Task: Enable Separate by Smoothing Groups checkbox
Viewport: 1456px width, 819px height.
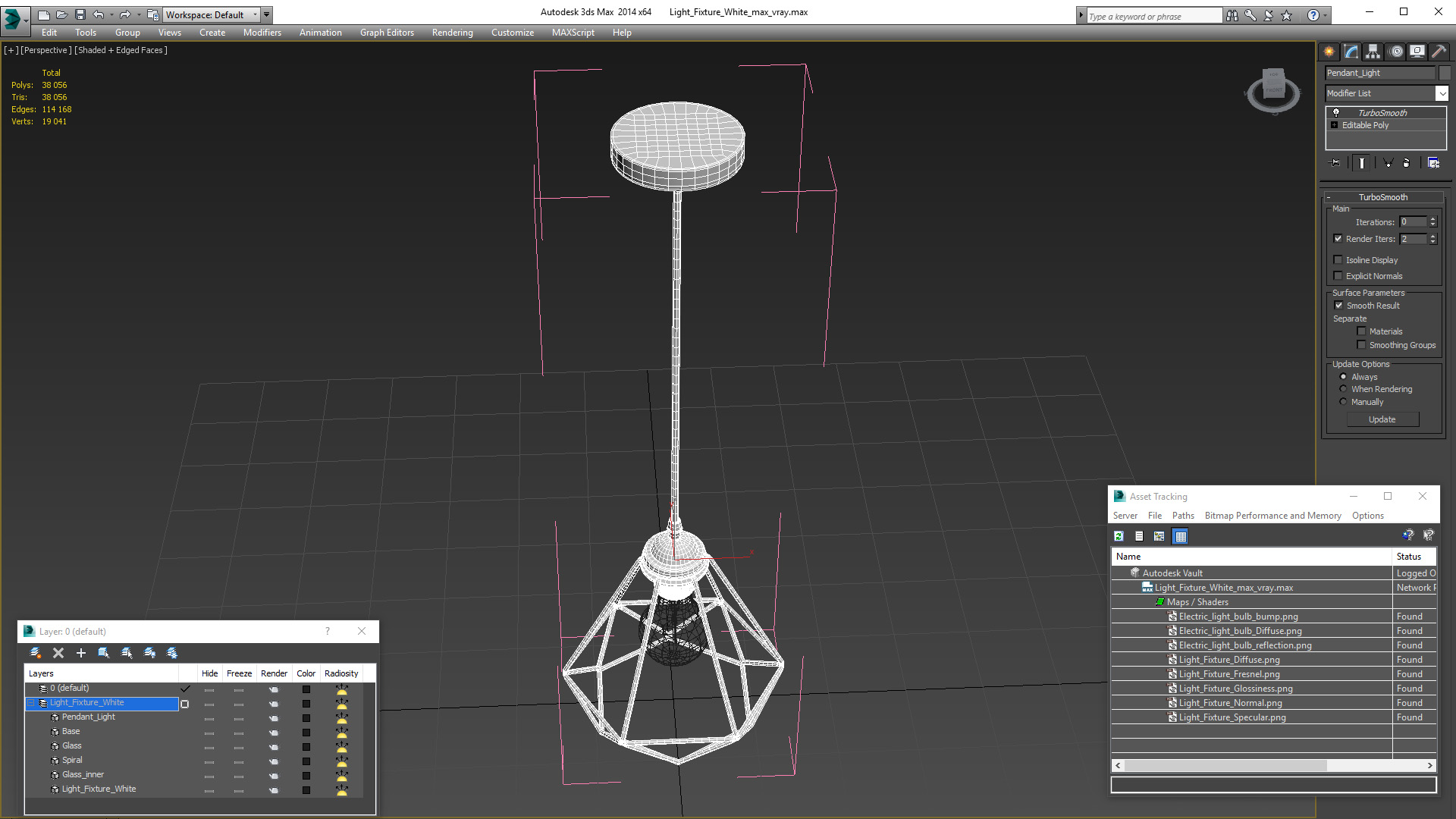Action: [1362, 344]
